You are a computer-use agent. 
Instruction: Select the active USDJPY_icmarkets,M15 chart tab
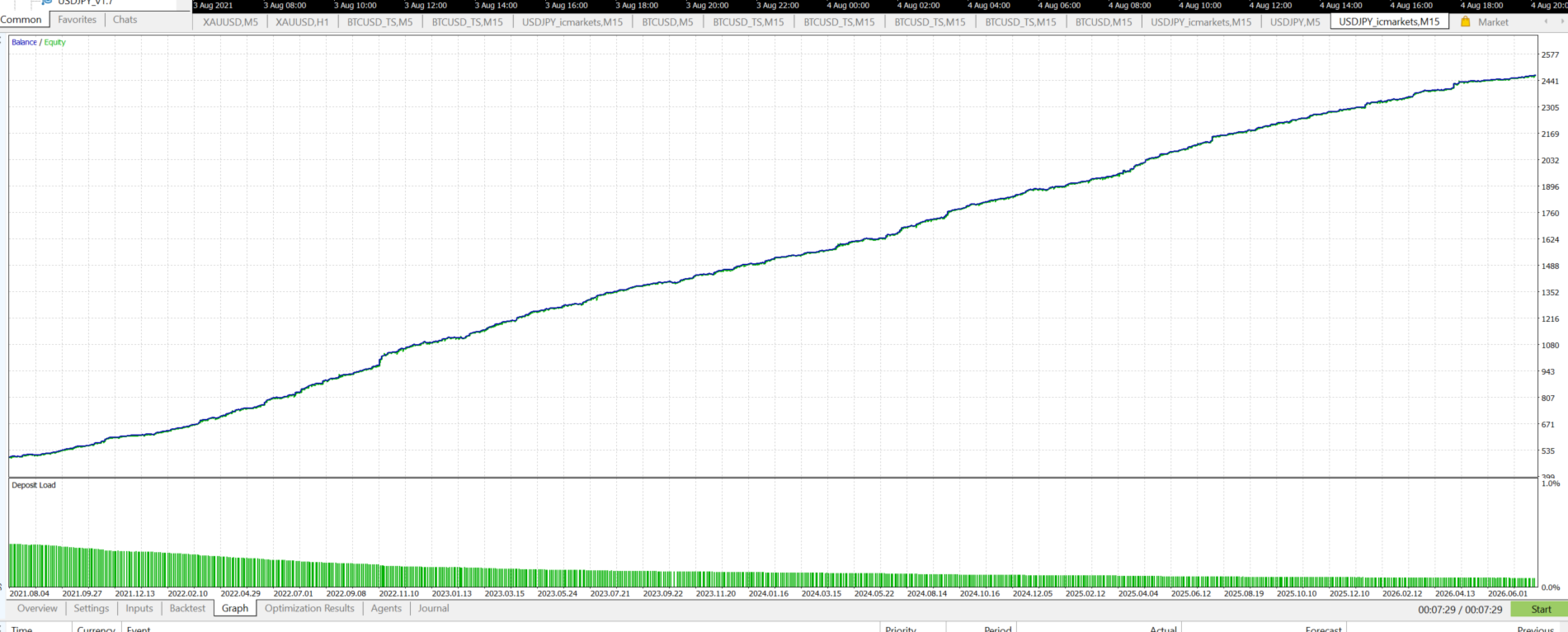tap(1389, 21)
